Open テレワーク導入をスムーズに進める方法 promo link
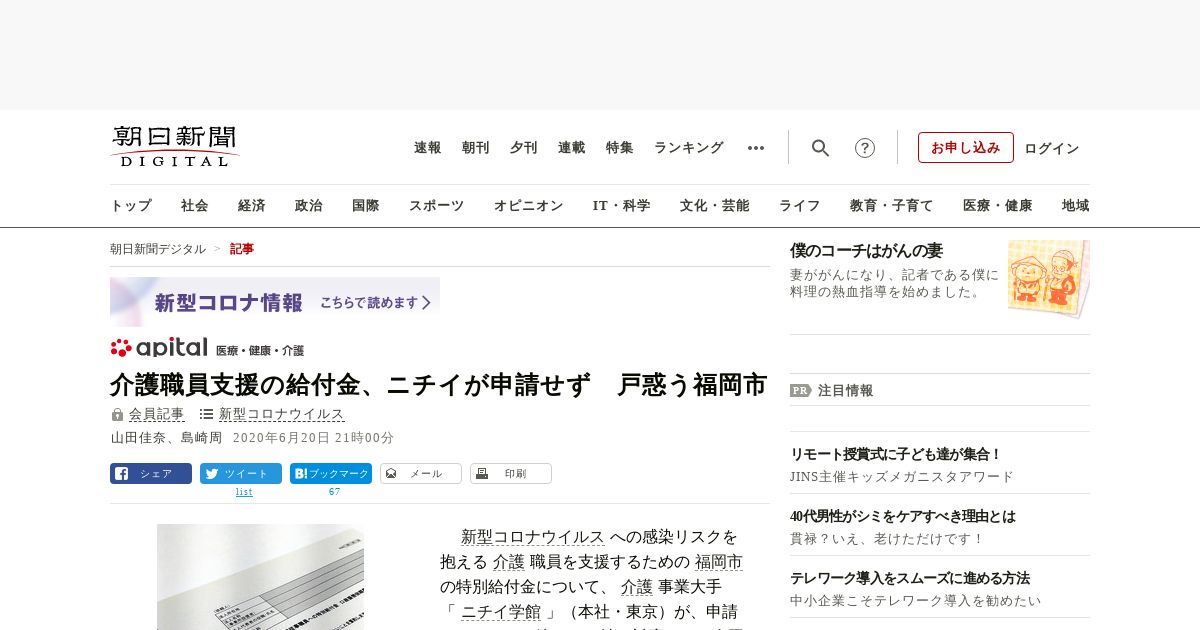The image size is (1200, 630). 910,578
